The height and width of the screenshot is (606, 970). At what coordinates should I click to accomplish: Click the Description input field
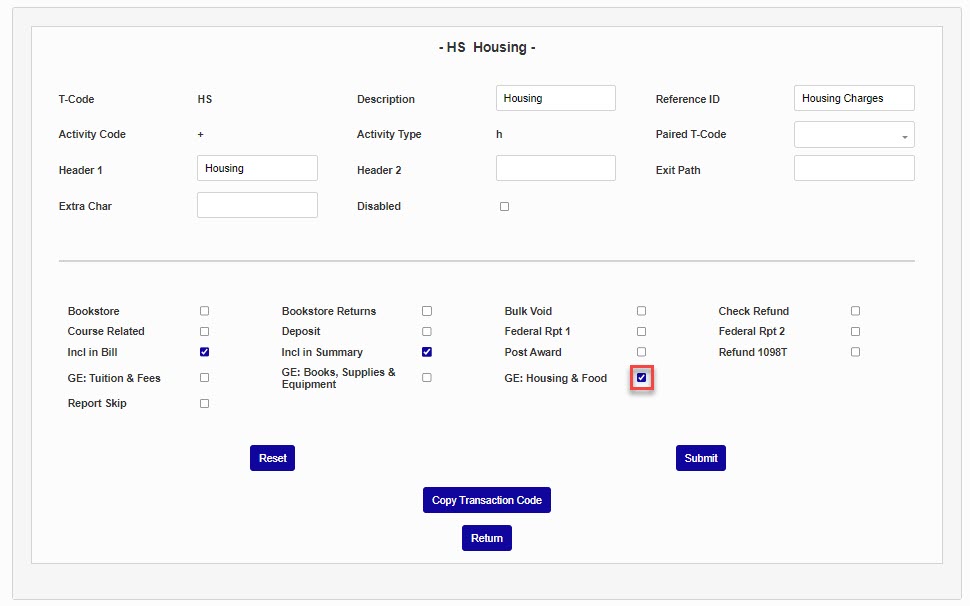(555, 98)
